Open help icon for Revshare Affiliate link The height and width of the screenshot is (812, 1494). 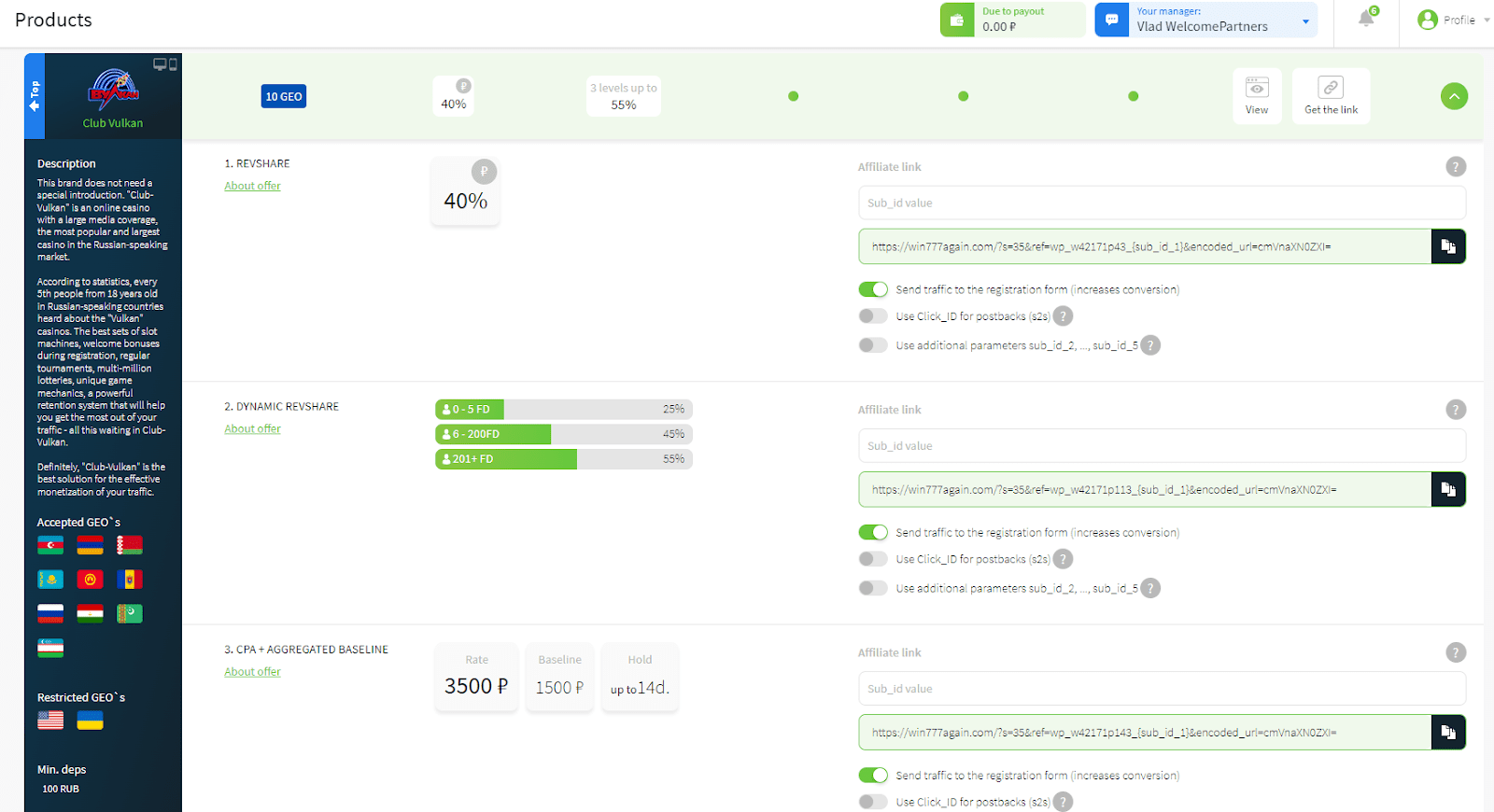(1456, 167)
